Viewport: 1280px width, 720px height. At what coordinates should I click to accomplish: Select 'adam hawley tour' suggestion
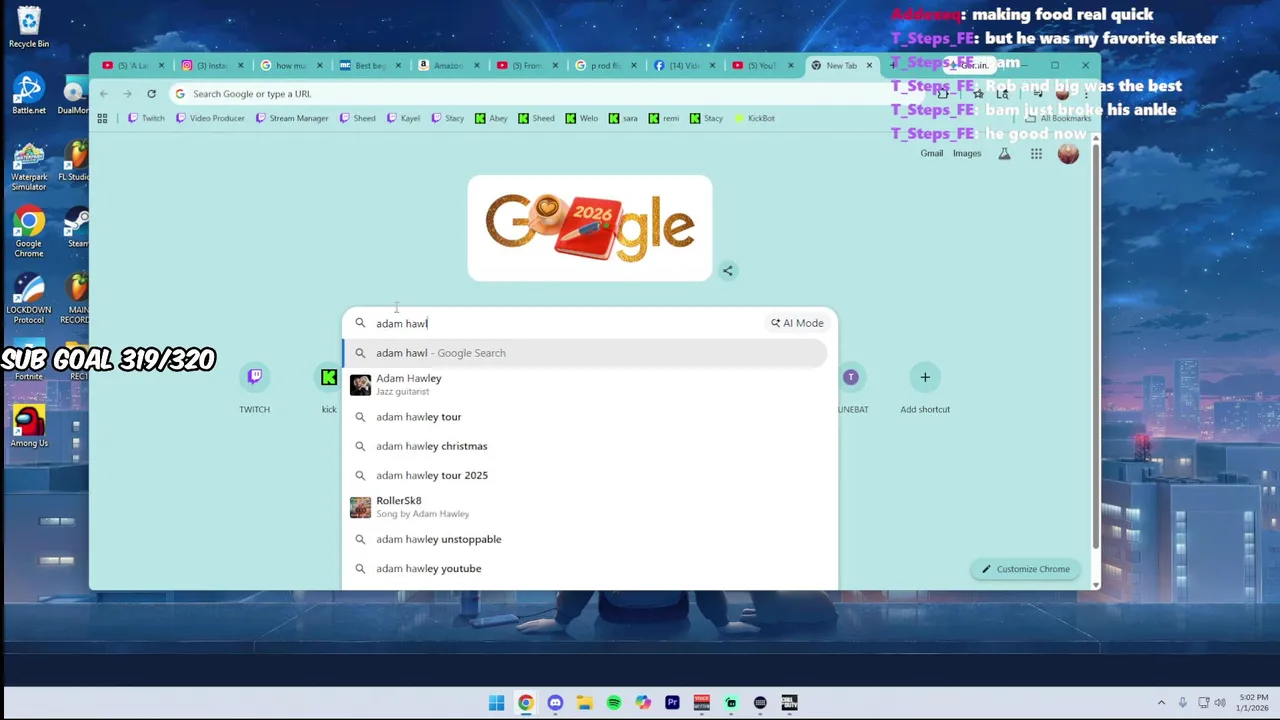tap(585, 417)
